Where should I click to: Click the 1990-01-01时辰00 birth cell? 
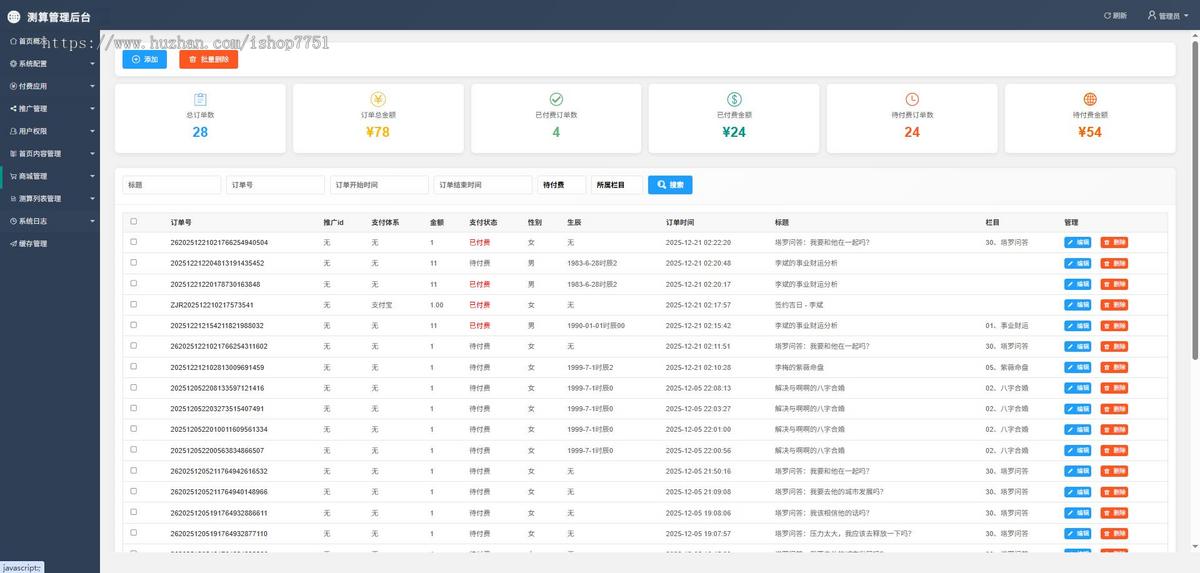coord(596,326)
